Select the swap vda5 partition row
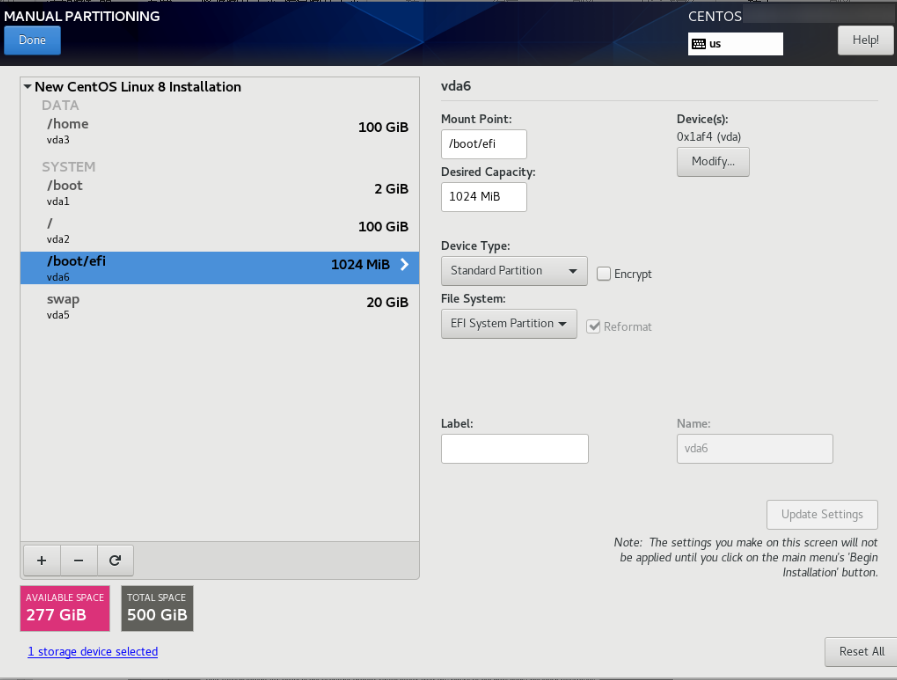This screenshot has height=680, width=897. 220,306
